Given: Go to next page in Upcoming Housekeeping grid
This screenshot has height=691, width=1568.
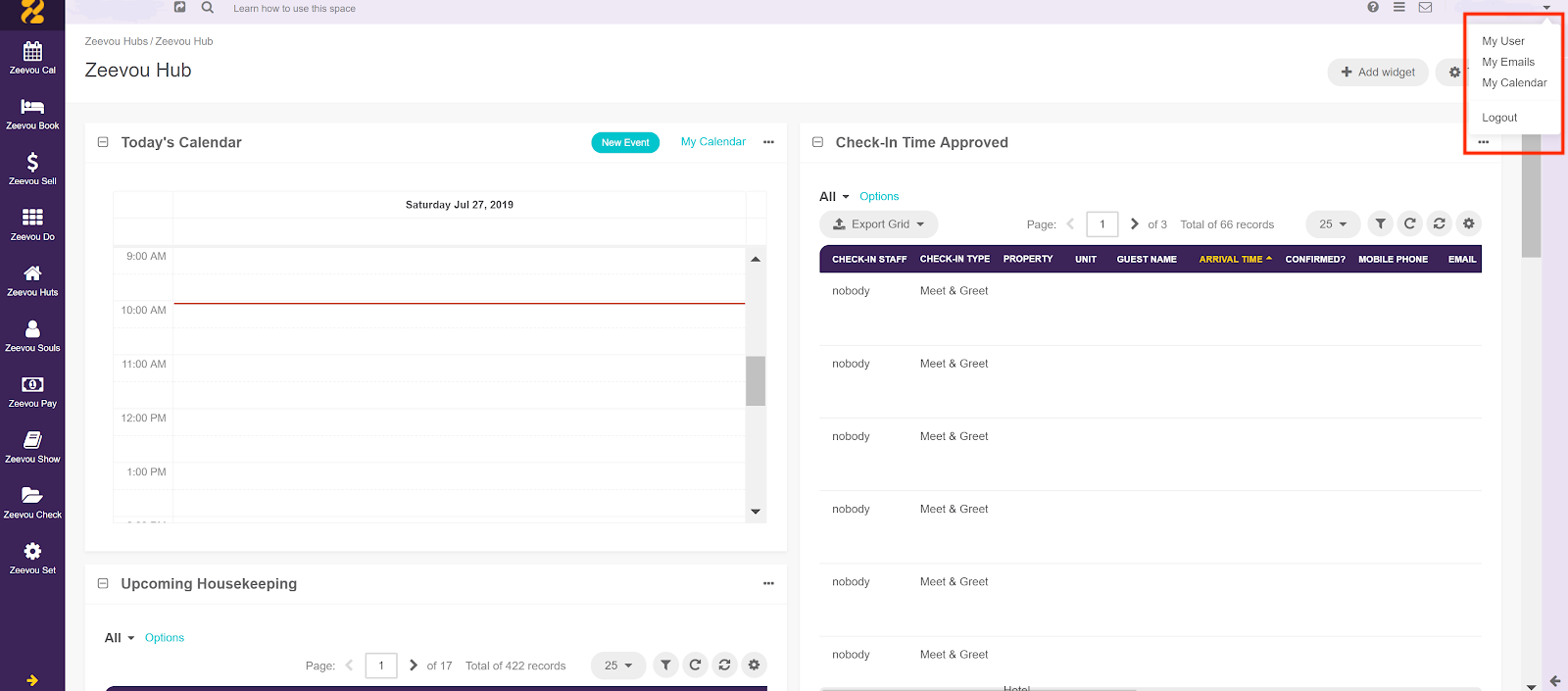Looking at the screenshot, I should (x=414, y=665).
